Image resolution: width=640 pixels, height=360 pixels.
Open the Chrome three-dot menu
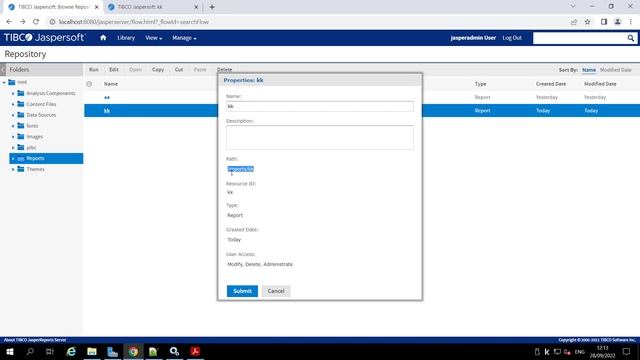pyautogui.click(x=631, y=22)
